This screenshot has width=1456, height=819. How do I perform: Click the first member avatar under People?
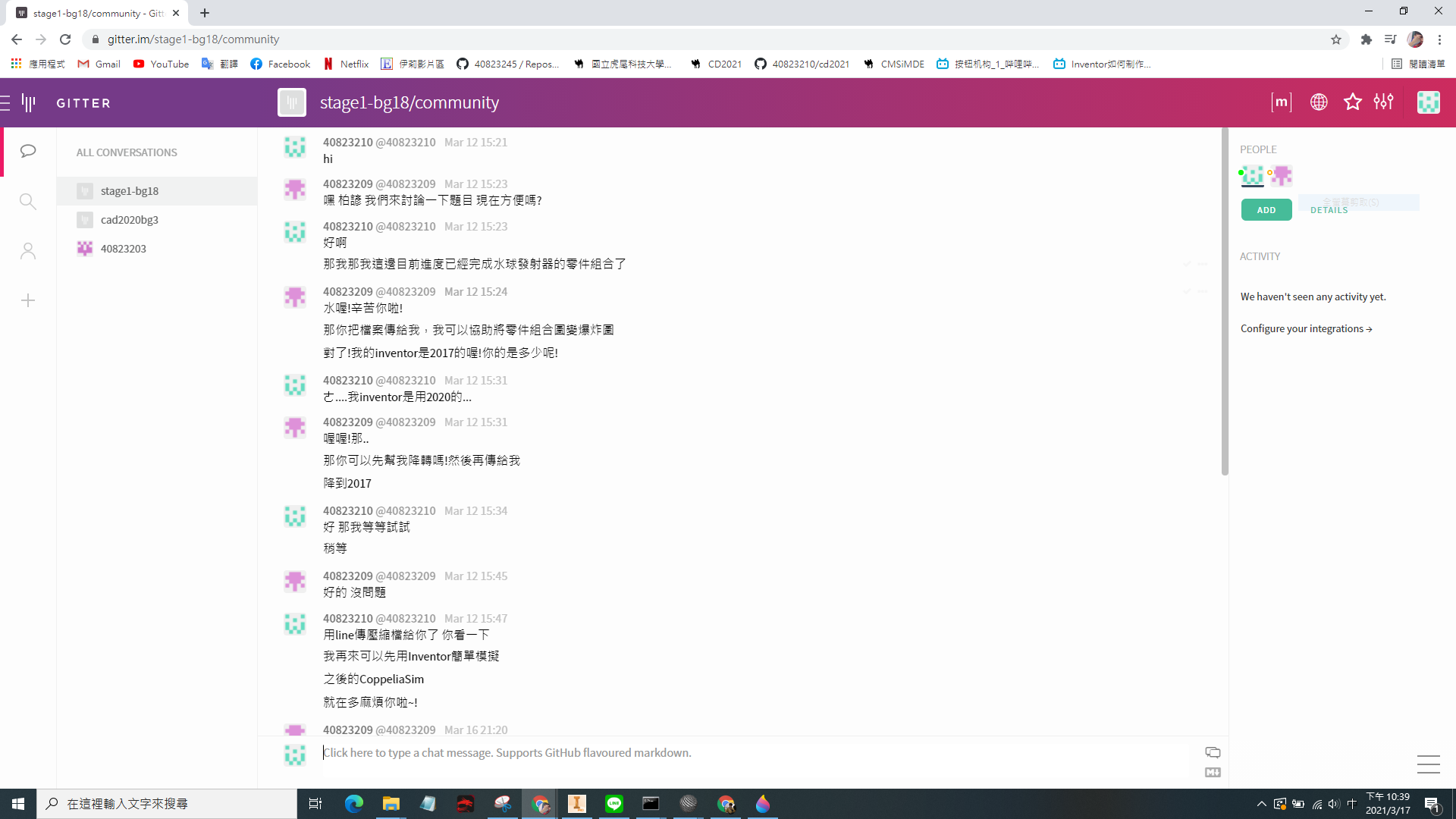[x=1253, y=176]
